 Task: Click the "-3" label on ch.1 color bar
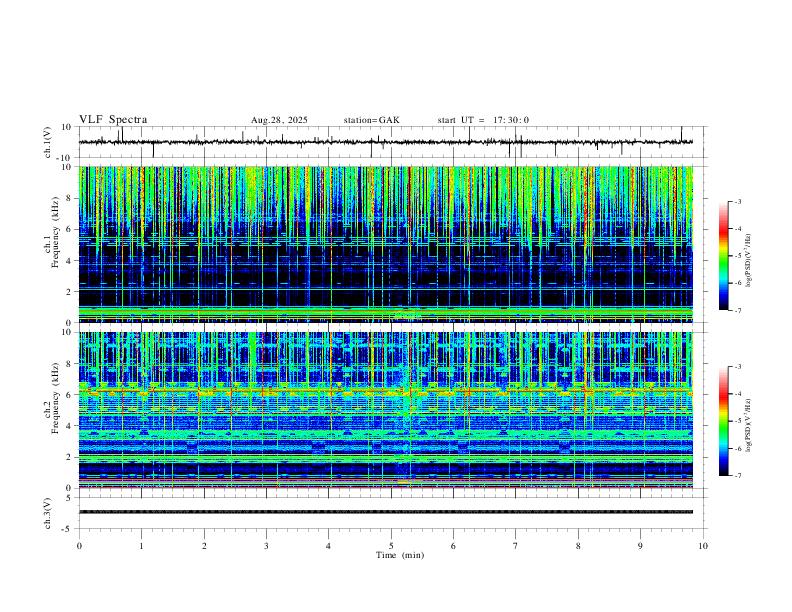click(x=737, y=201)
